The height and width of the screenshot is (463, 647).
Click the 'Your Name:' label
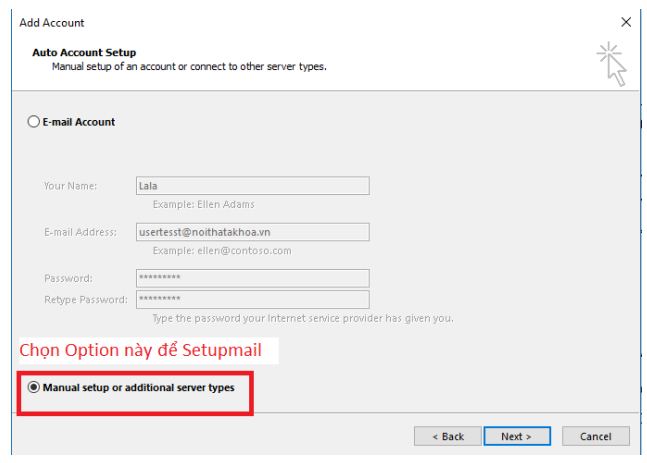(69, 185)
